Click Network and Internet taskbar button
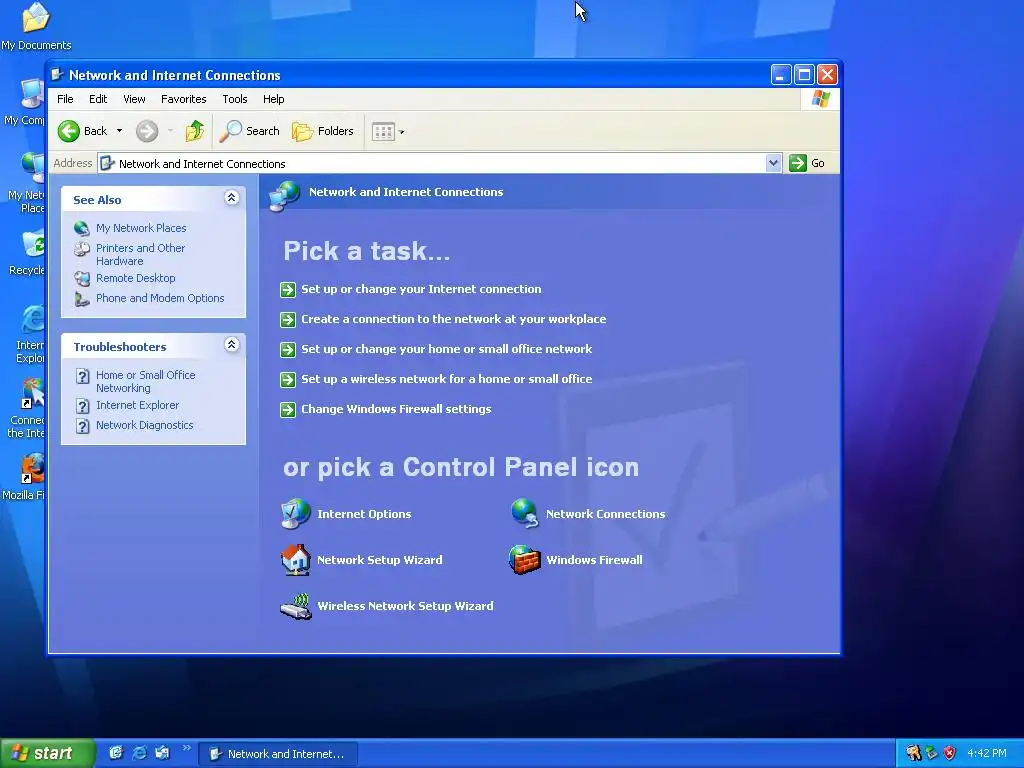The height and width of the screenshot is (768, 1024). pos(278,754)
